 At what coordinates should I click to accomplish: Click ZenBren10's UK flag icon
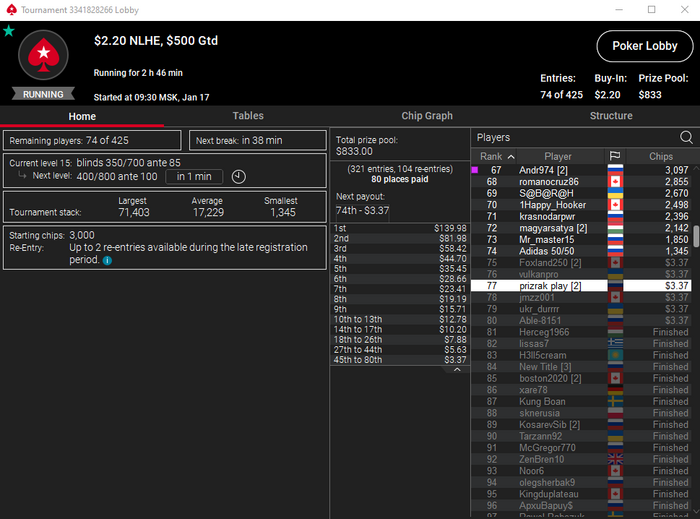pos(615,459)
